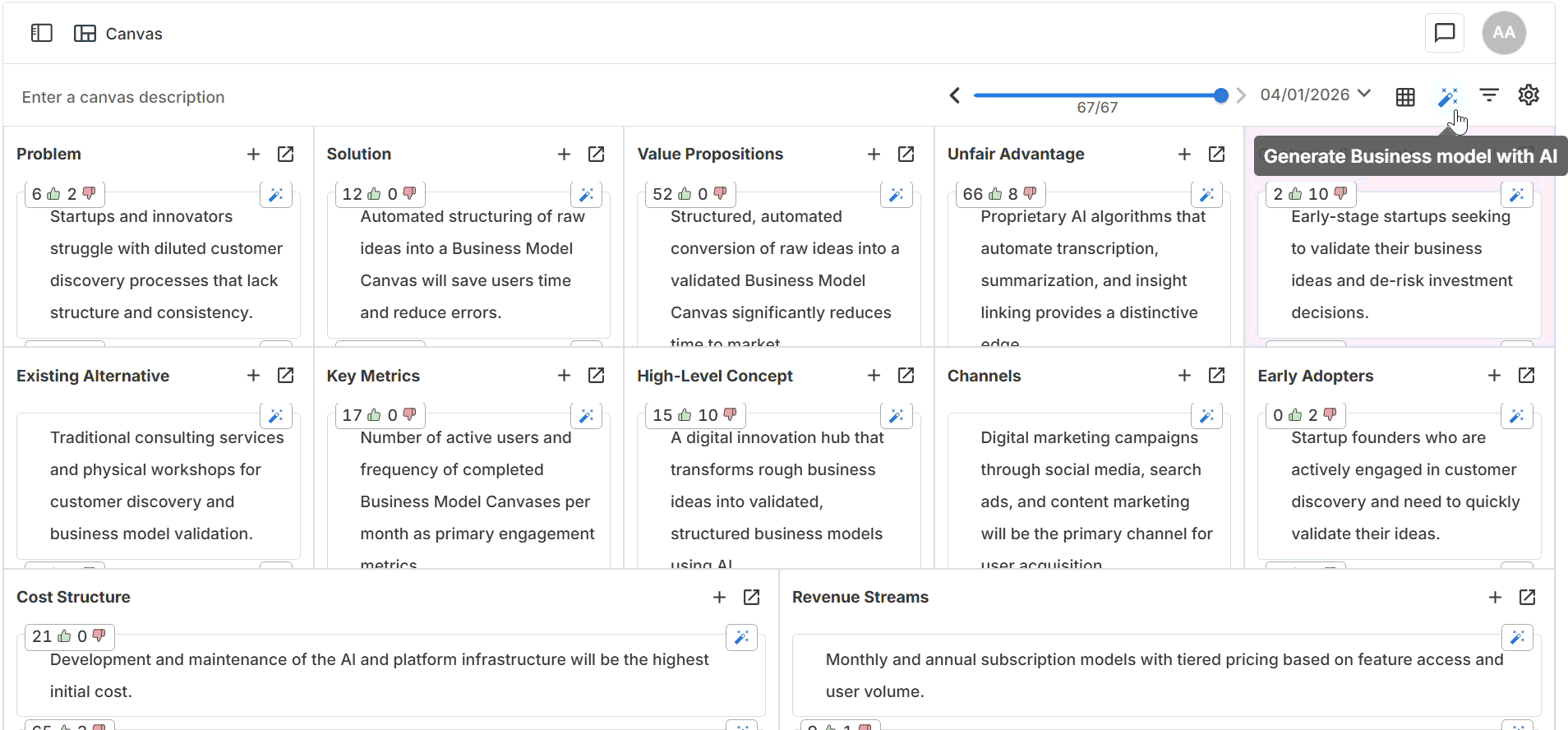Image resolution: width=1568 pixels, height=730 pixels.
Task: Open the 04/01/2026 date dropdown
Action: pos(1315,95)
